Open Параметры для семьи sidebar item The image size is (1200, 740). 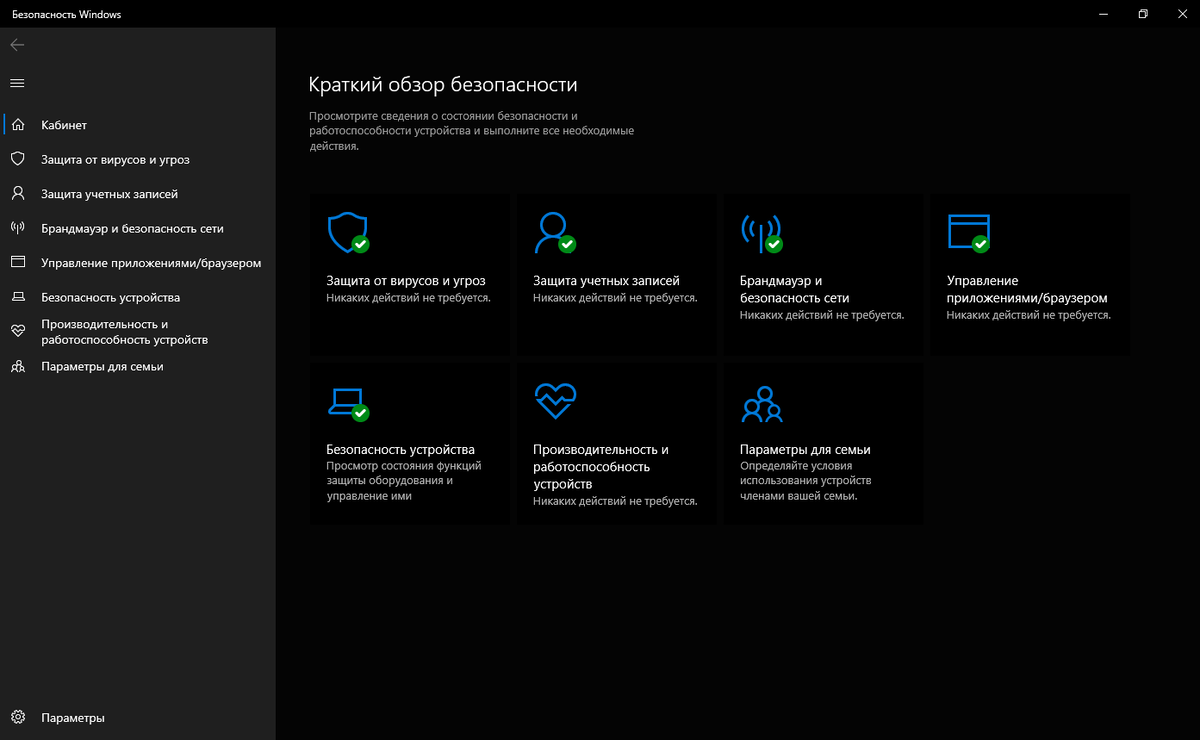pos(138,366)
